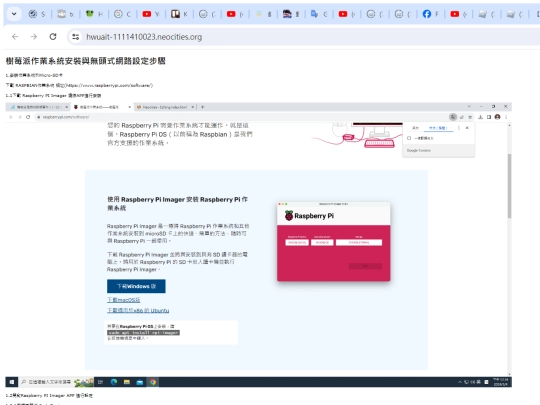540x405 pixels.
Task: Click the raspberrypi.com/software URL text in page
Action: point(109,85)
